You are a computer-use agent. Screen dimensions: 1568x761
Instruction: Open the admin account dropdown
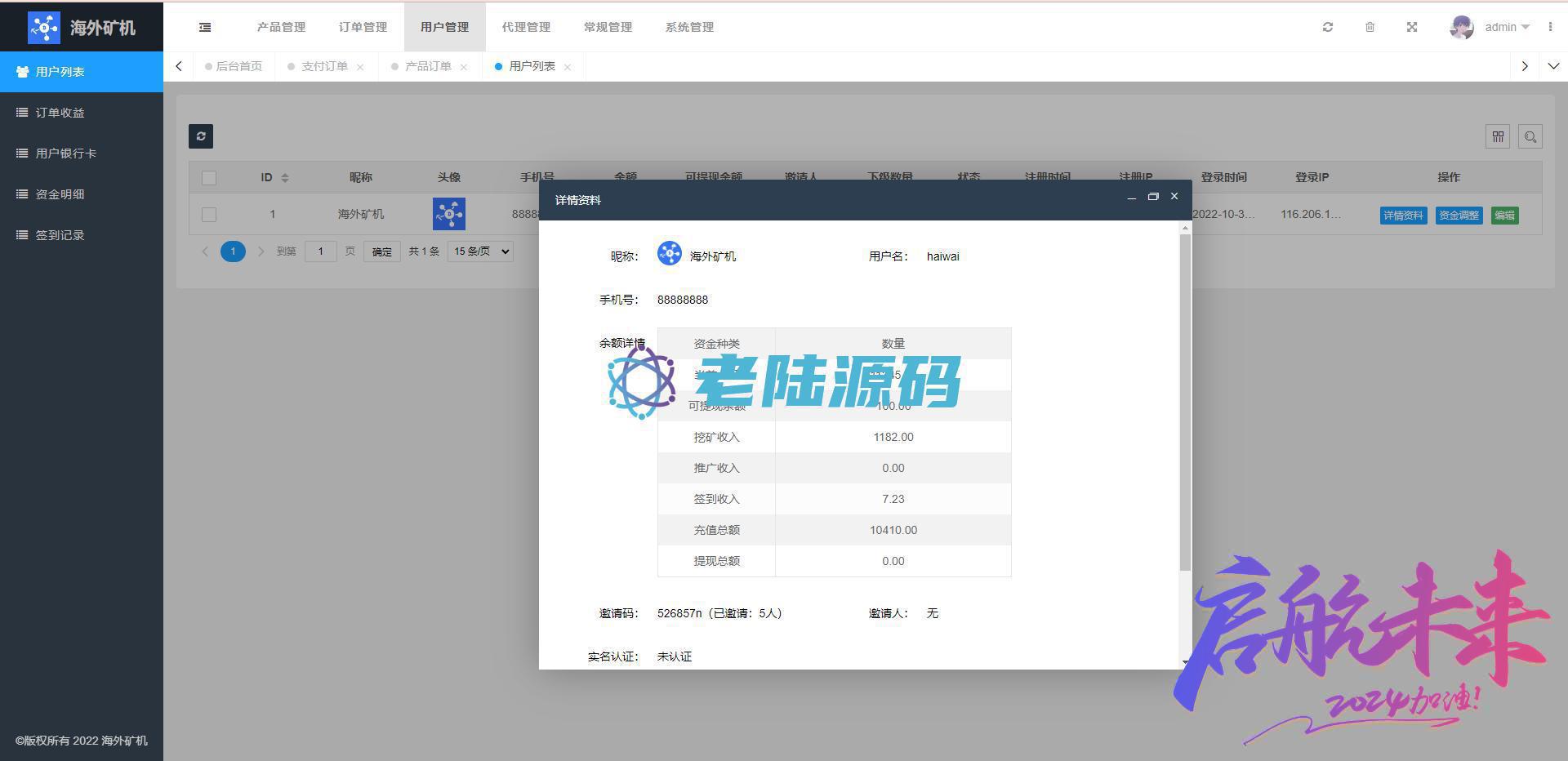click(1507, 27)
